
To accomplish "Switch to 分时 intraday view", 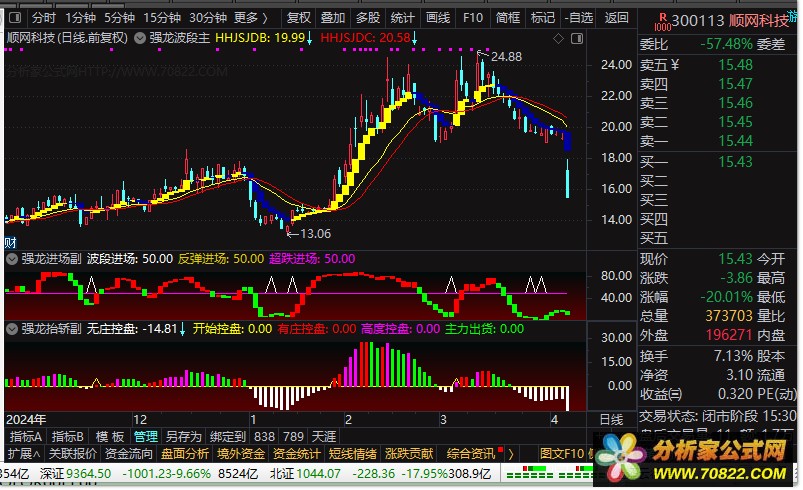I will (43, 18).
